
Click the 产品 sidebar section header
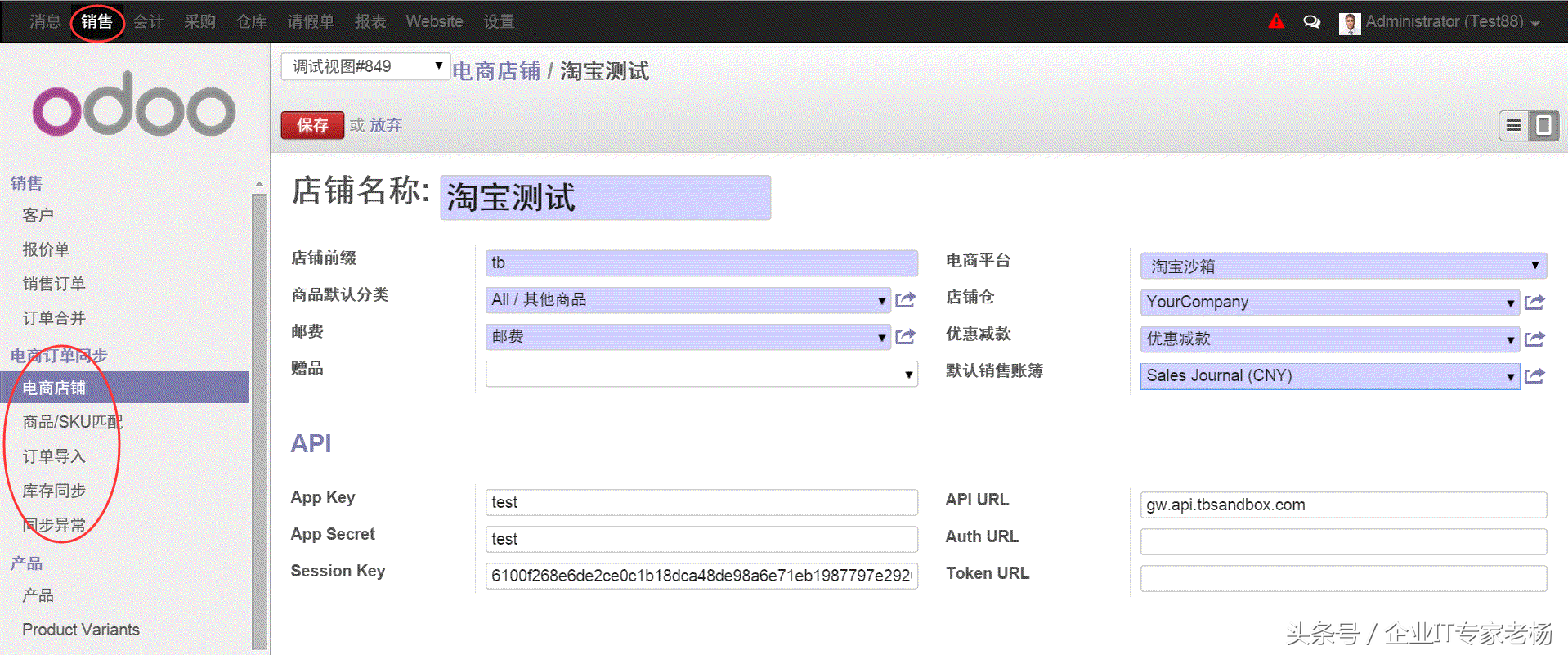pyautogui.click(x=26, y=563)
